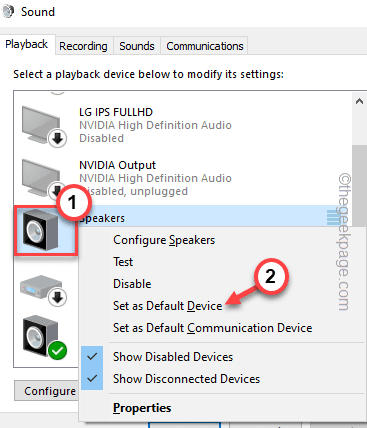
Task: Click the highlighted Speakers device icon
Action: (40, 231)
